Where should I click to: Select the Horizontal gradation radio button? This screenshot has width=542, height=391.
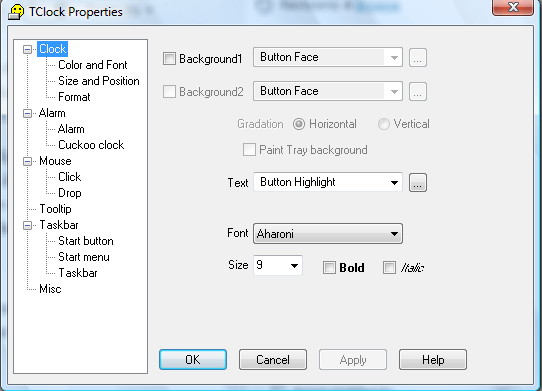[x=299, y=124]
